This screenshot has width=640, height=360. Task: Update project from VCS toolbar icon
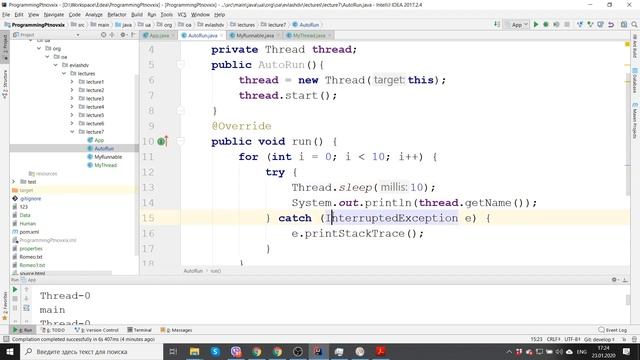[x=580, y=24]
